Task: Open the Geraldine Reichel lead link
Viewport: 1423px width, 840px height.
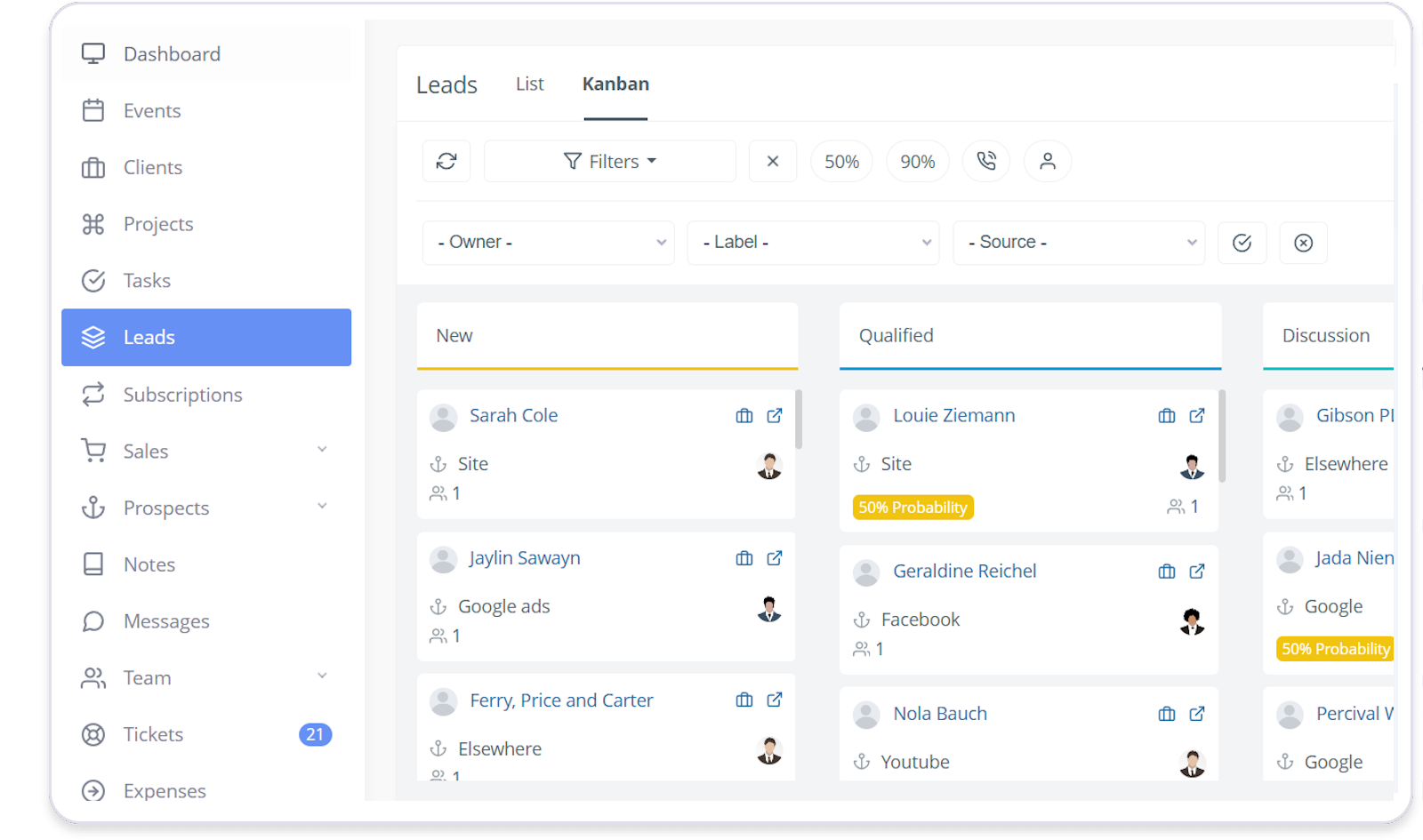Action: tap(964, 571)
